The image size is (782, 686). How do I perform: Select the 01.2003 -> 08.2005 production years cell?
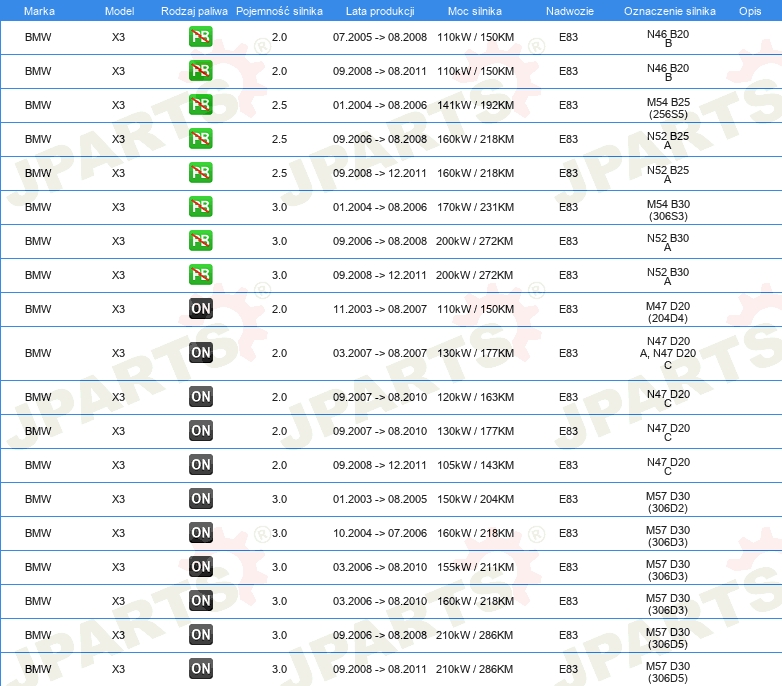coord(379,499)
